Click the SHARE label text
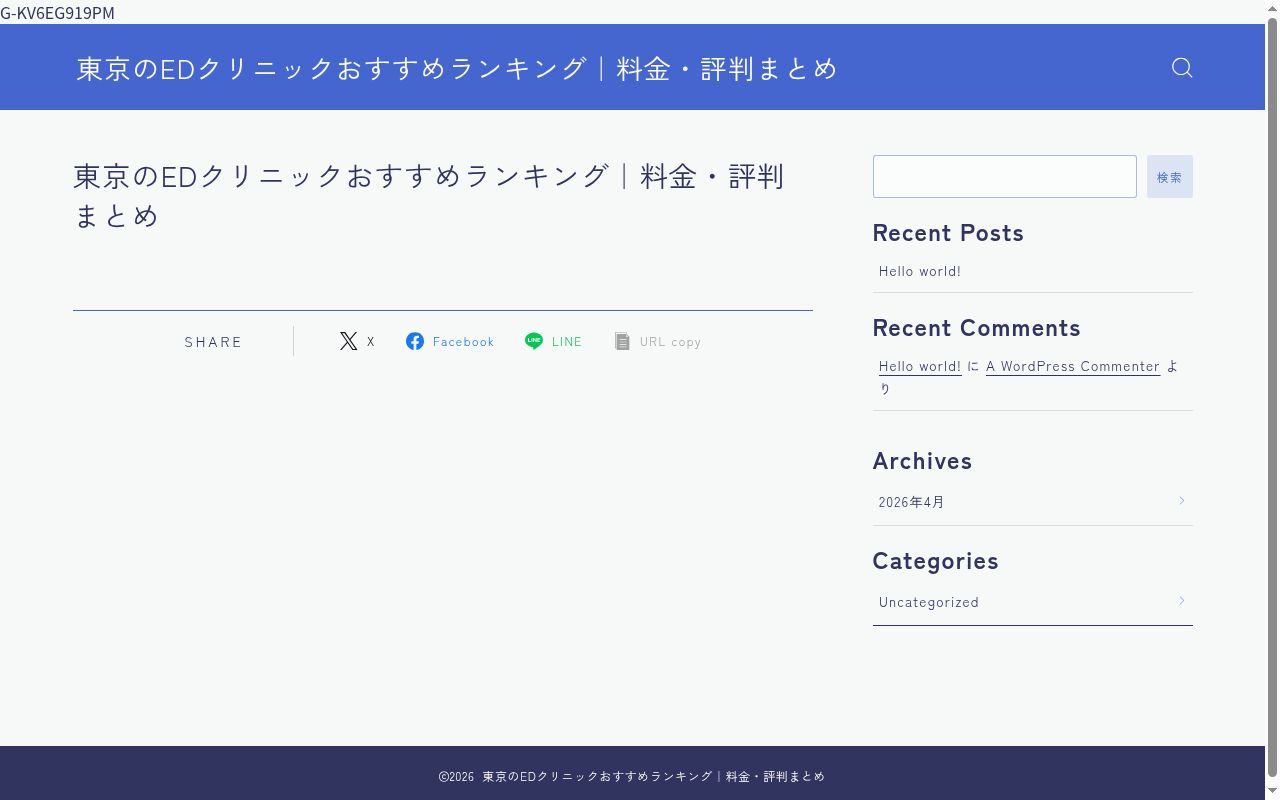This screenshot has height=800, width=1280. tap(213, 342)
